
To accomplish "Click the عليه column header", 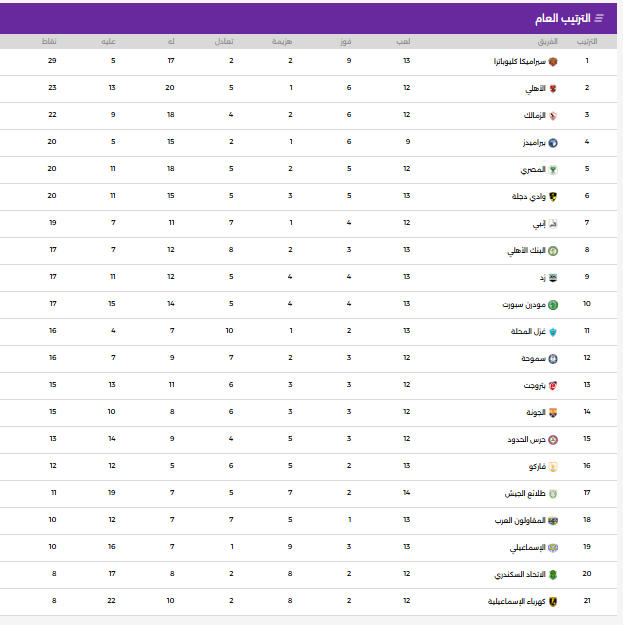I will coord(108,41).
